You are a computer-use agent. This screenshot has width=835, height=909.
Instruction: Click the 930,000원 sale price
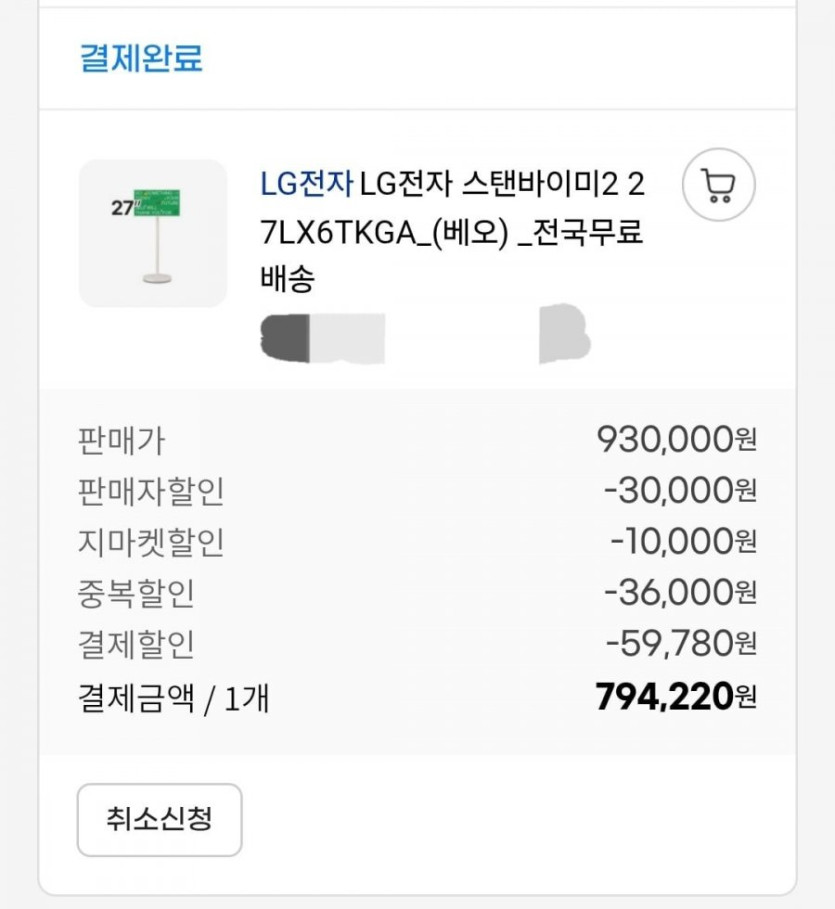pyautogui.click(x=676, y=438)
